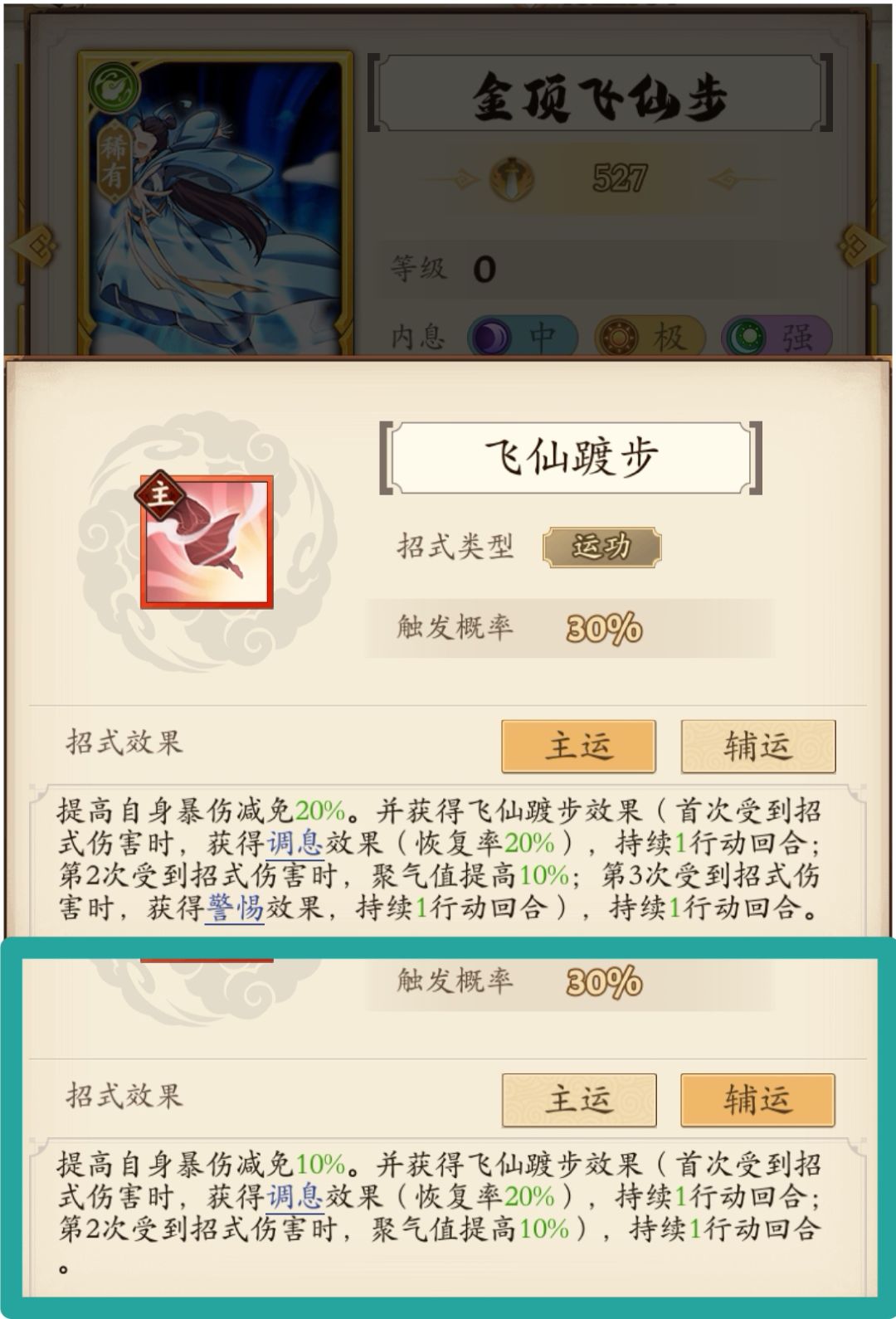Select 主运 tab in the lower panel
This screenshot has width=896, height=1319.
coord(578,1099)
